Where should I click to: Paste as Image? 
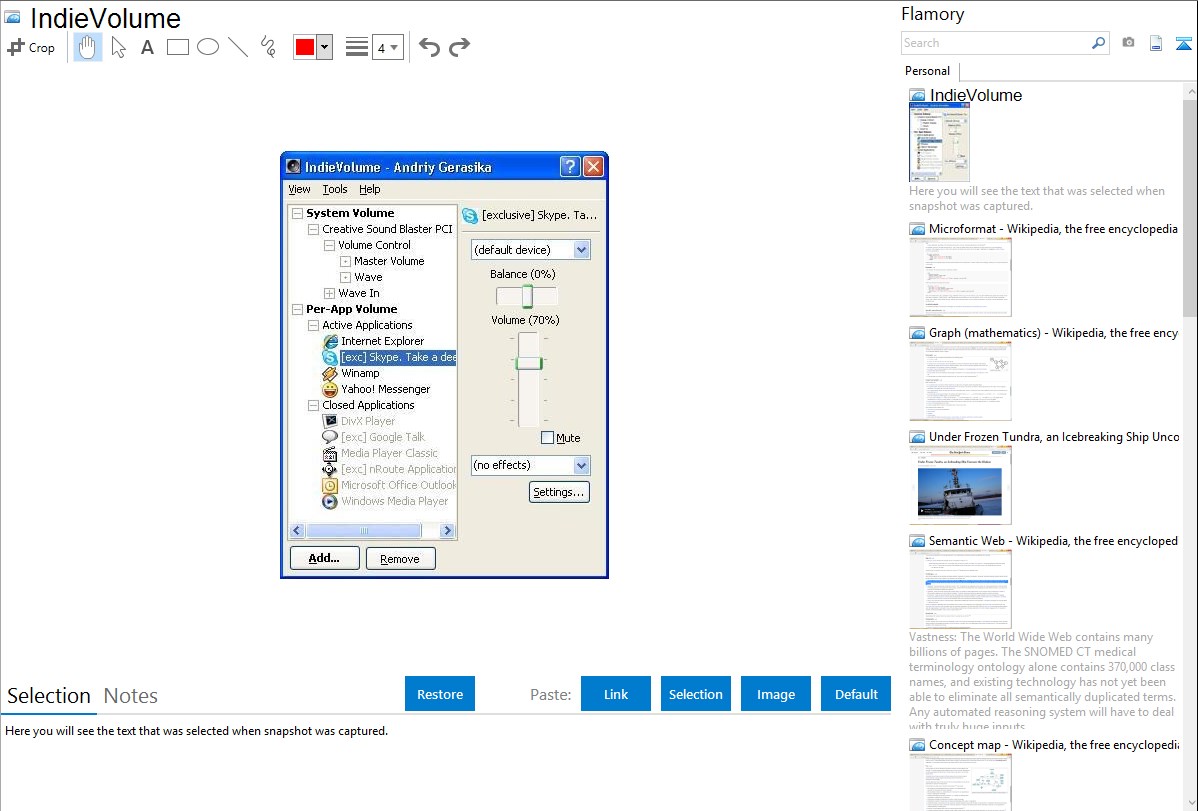[776, 694]
